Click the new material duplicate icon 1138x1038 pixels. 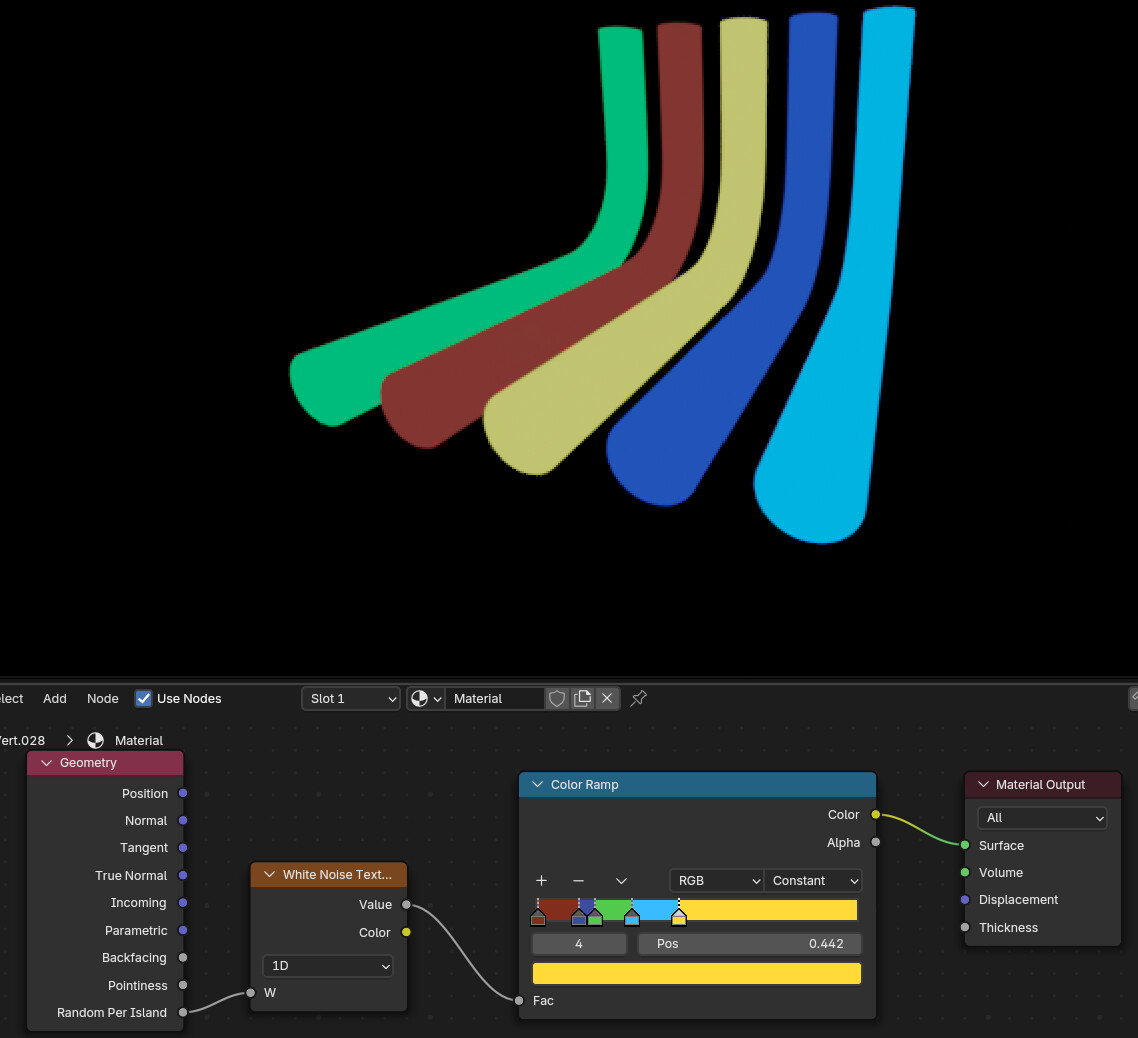[x=582, y=698]
